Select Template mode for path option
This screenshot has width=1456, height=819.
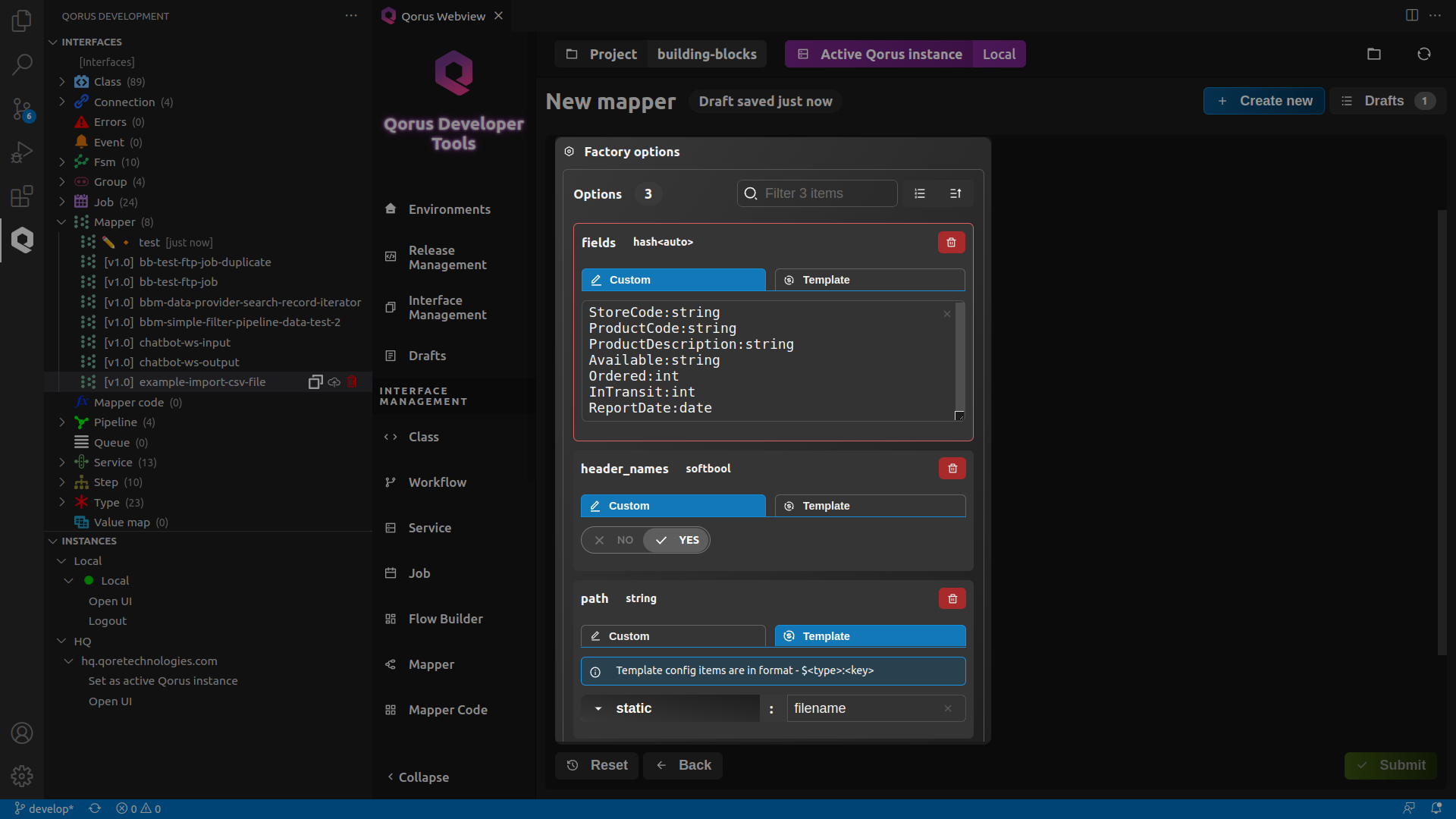(x=870, y=636)
